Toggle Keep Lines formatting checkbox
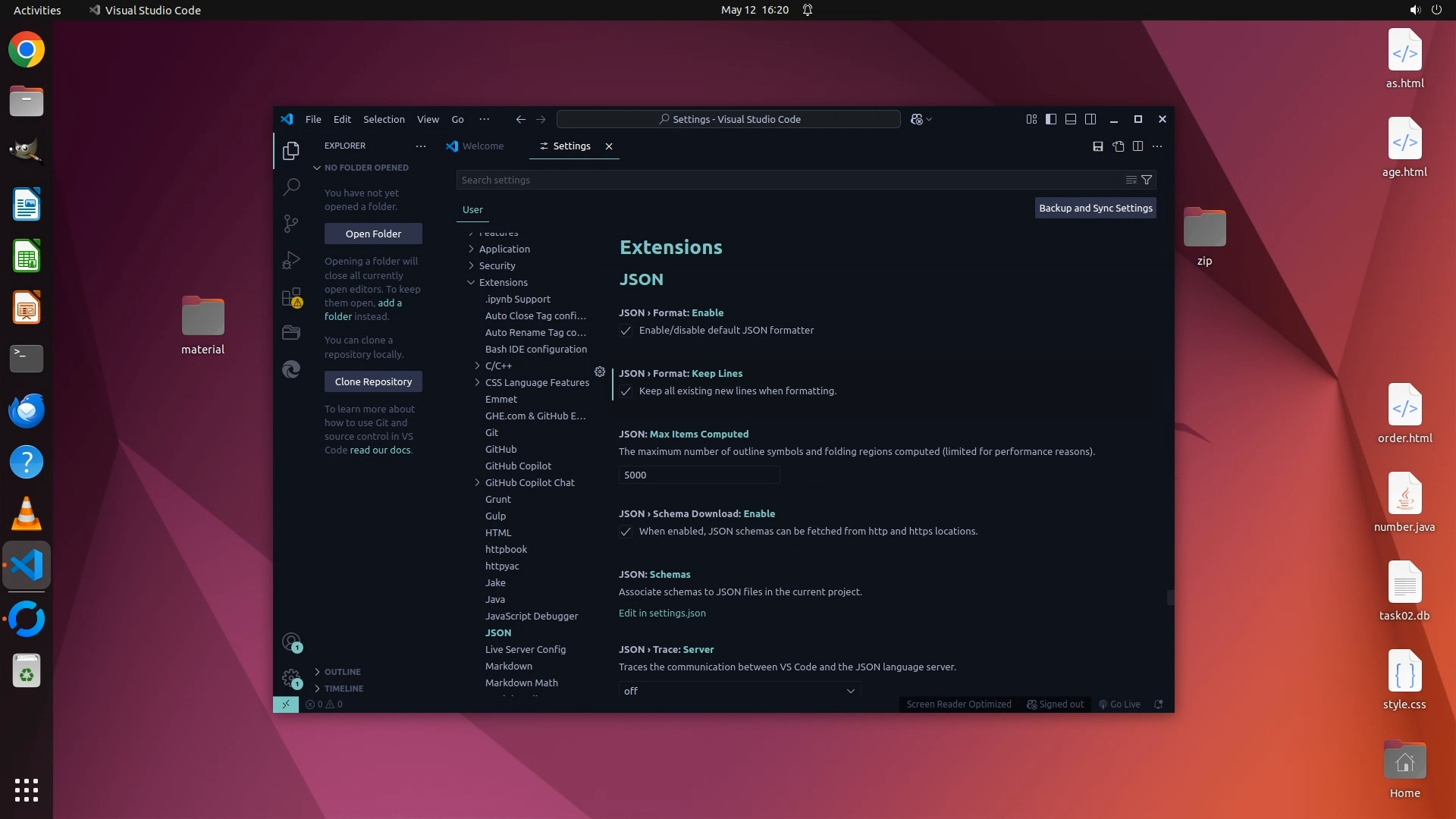This screenshot has height=819, width=1456. click(626, 391)
